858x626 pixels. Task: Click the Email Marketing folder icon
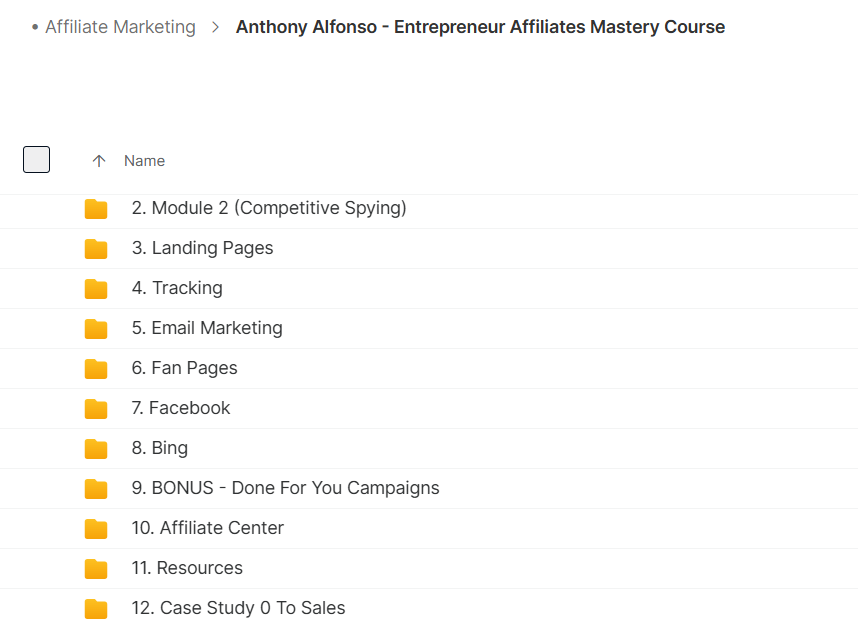click(96, 328)
